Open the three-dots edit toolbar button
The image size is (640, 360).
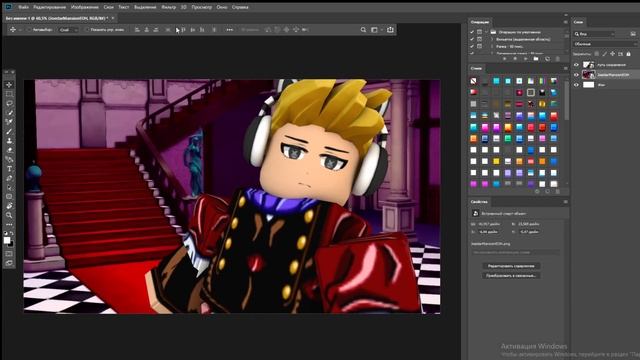pyautogui.click(x=9, y=224)
